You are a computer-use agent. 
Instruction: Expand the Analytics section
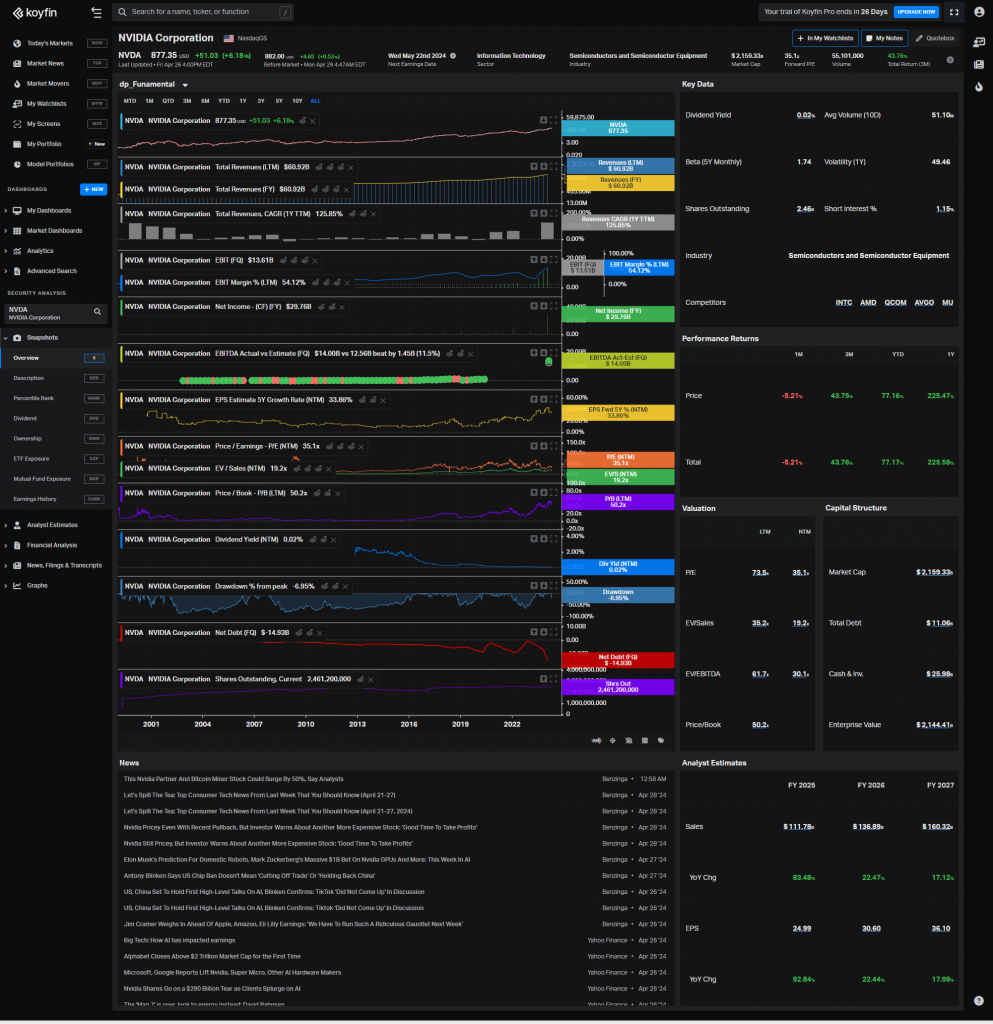[x=7, y=251]
